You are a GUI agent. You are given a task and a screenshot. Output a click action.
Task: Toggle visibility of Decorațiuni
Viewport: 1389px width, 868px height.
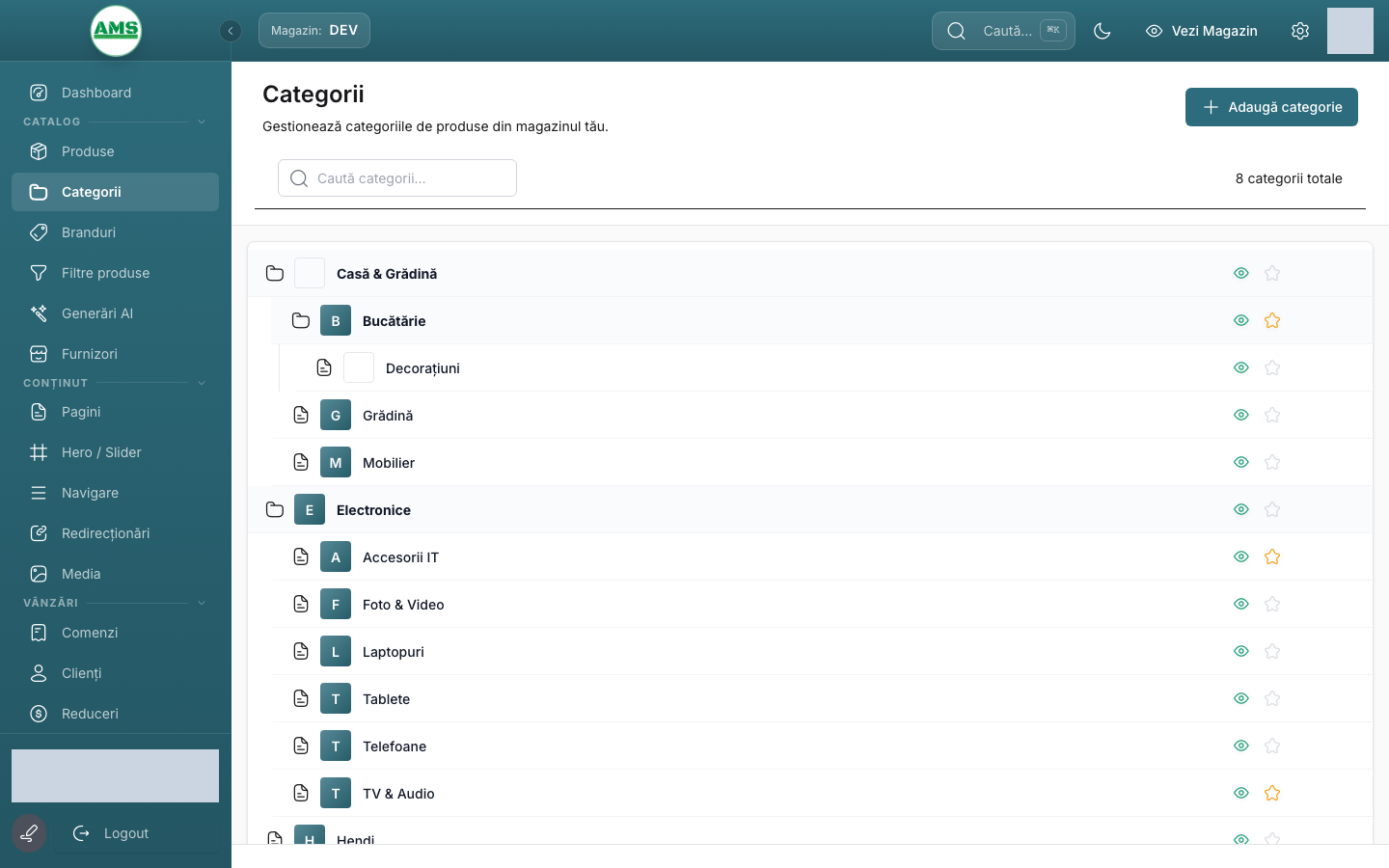1241,368
